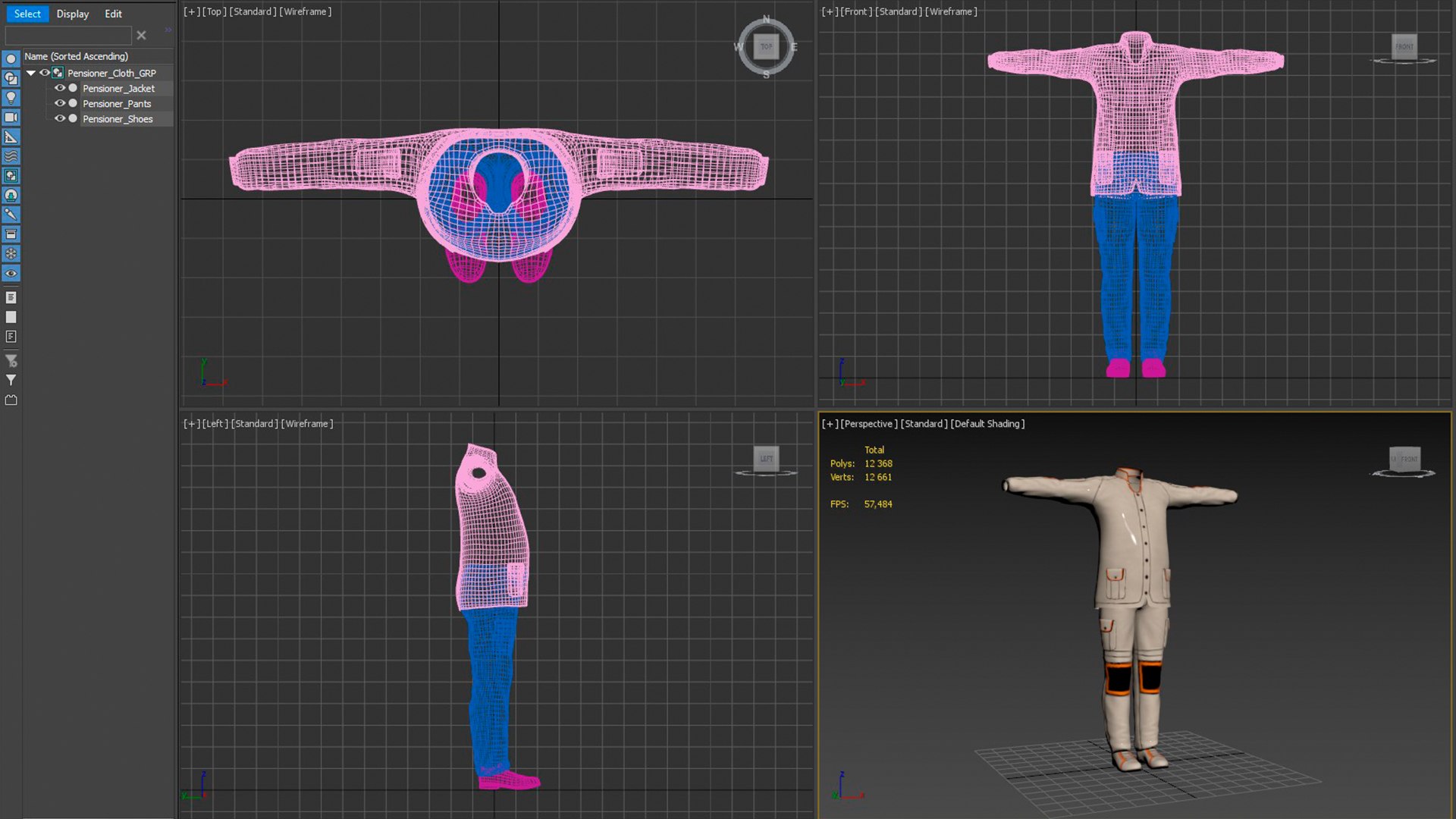This screenshot has width=1456, height=819.
Task: Toggle Display Object XRefs icon
Action: click(x=11, y=196)
